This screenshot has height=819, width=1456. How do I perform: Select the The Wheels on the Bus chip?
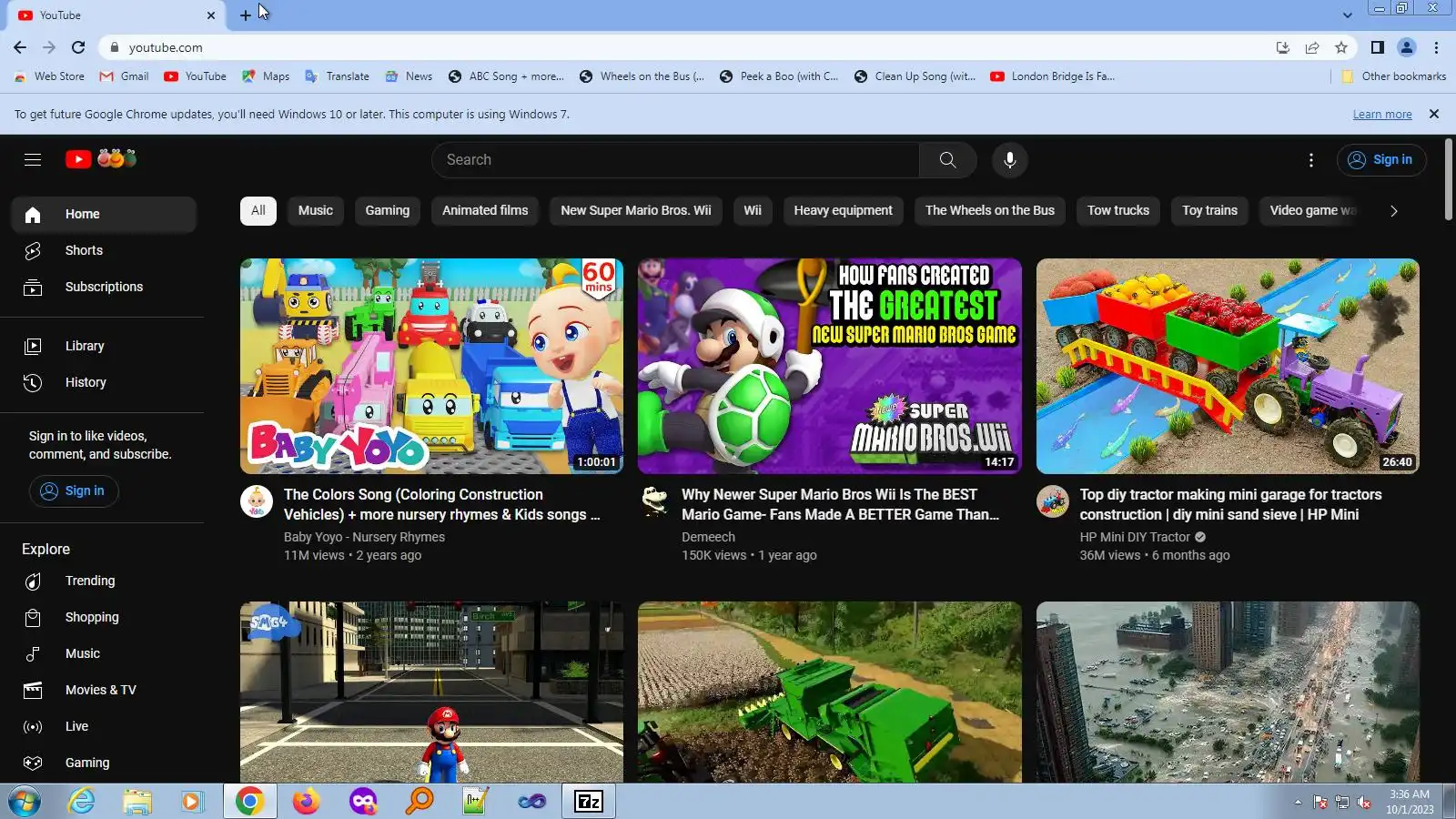tap(990, 210)
